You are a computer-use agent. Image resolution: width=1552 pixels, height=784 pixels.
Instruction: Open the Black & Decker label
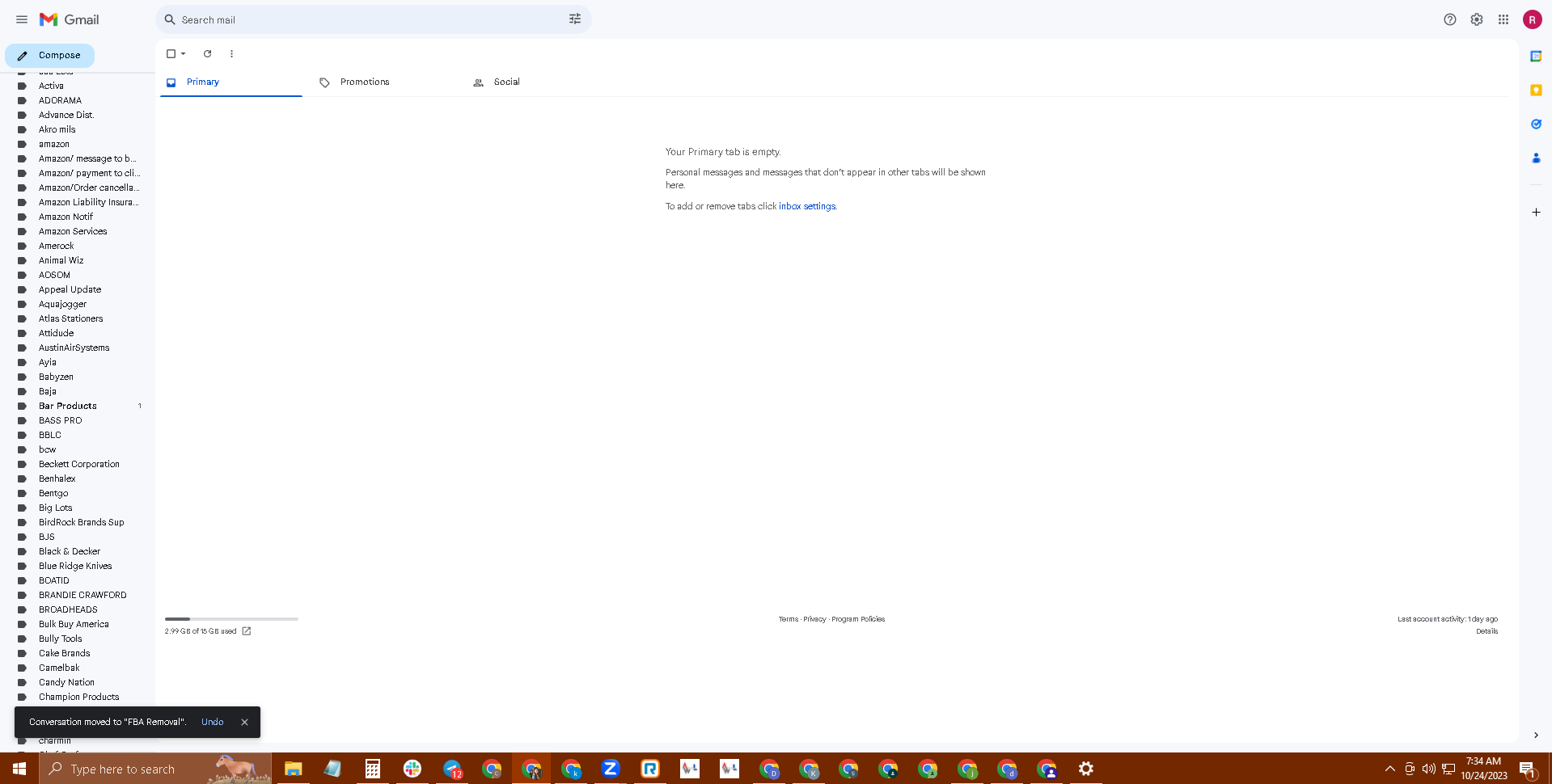(70, 552)
